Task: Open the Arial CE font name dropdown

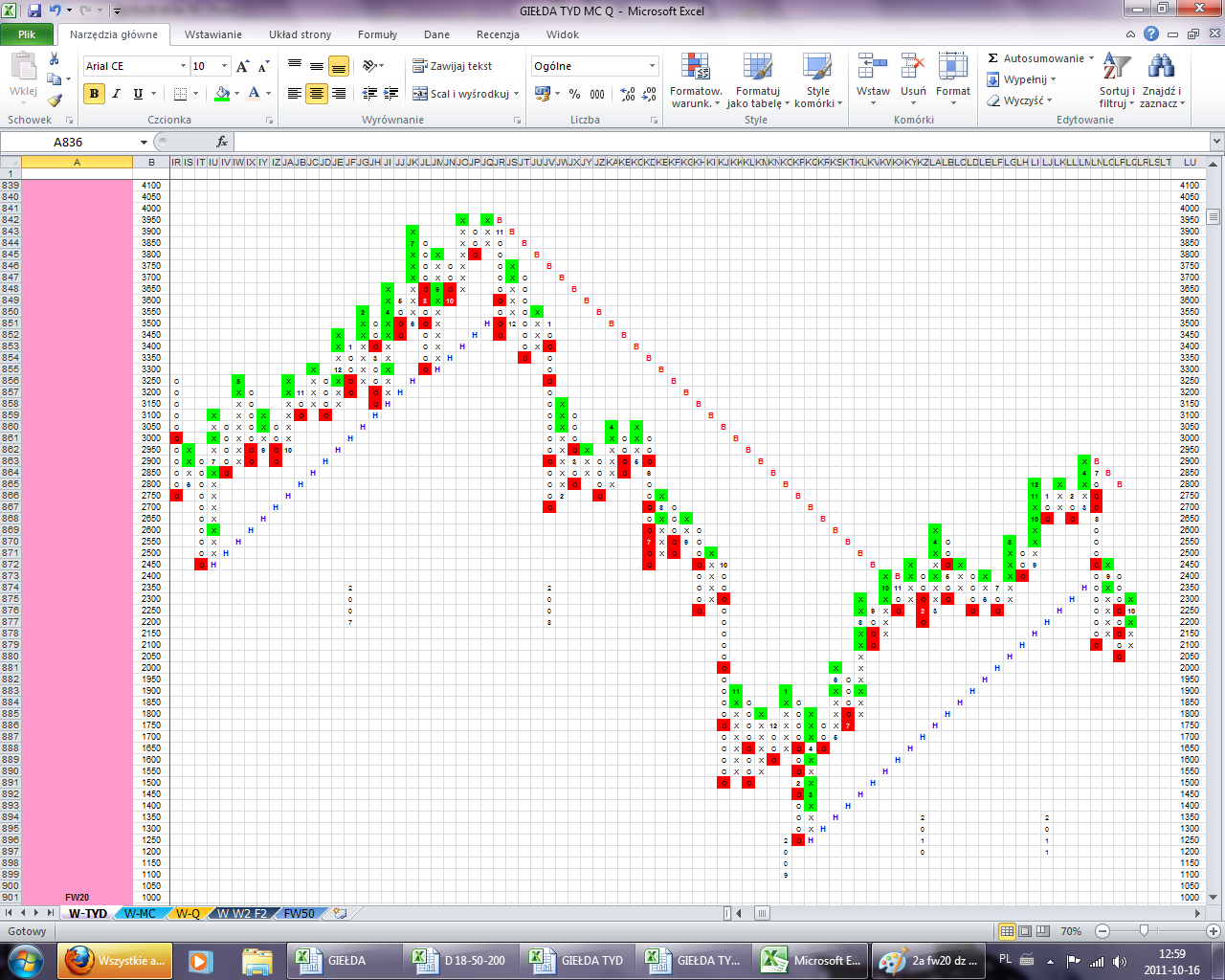Action: (183, 66)
